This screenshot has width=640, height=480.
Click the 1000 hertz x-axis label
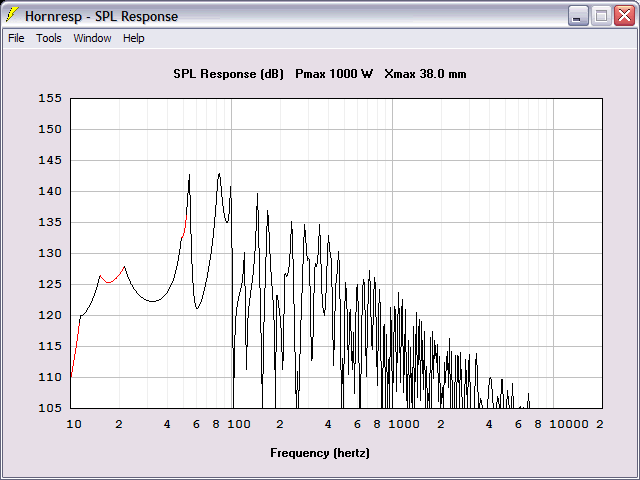click(x=404, y=424)
